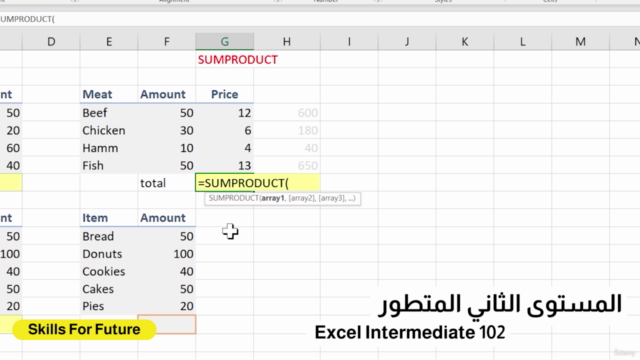Click the Amount header next to Meat
The width and height of the screenshot is (640, 360).
(167, 94)
